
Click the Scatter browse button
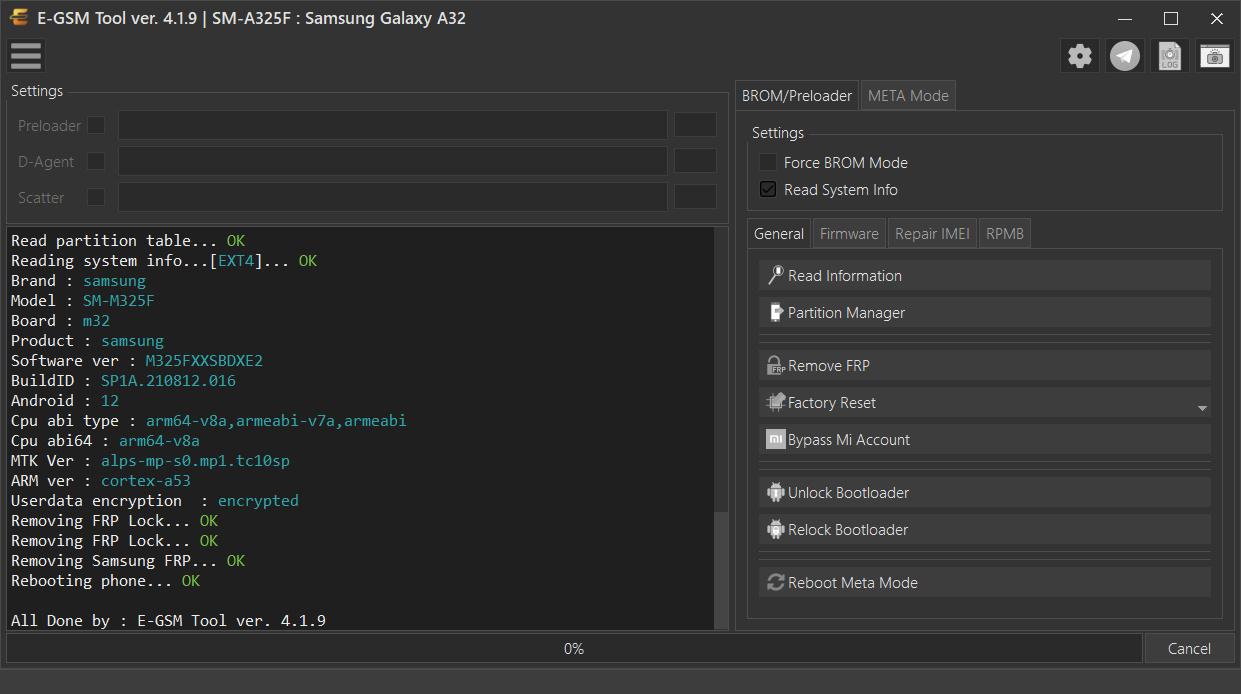695,197
